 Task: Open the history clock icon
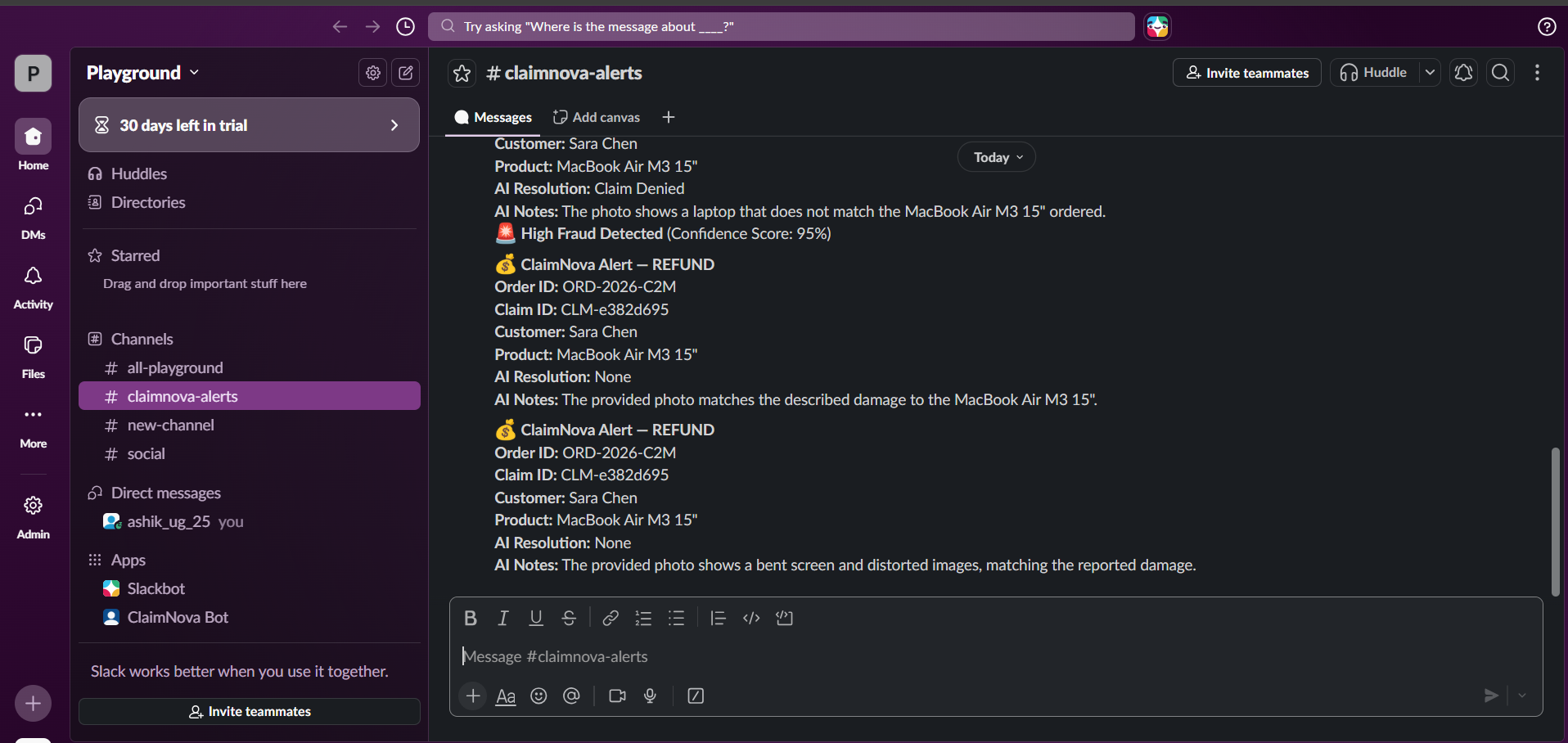click(405, 27)
